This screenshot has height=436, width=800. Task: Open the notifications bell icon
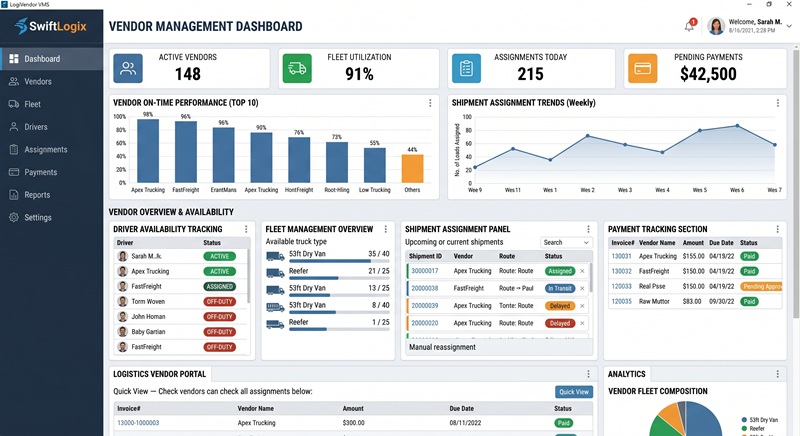click(689, 25)
